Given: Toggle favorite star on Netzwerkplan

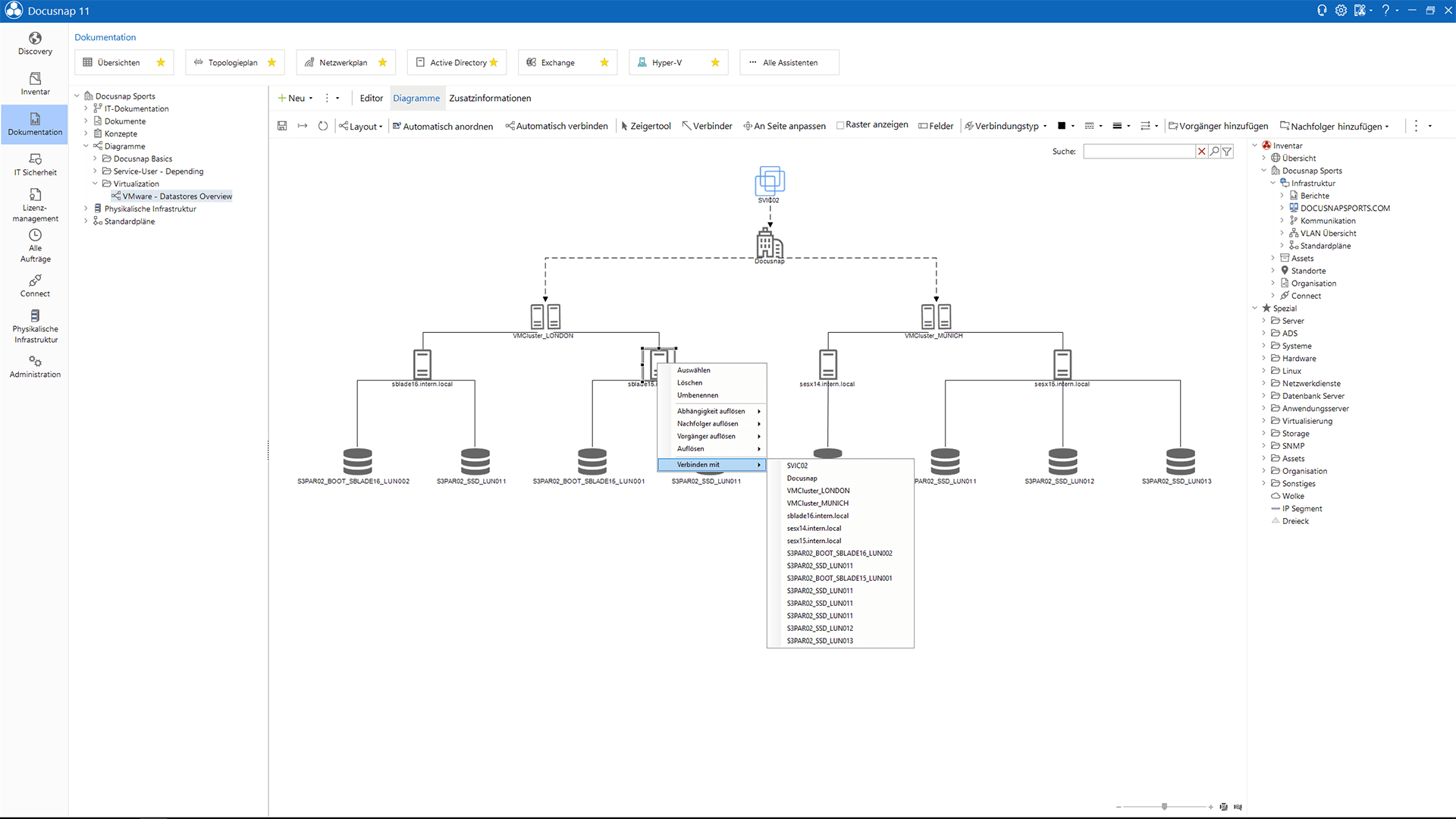Looking at the screenshot, I should (x=382, y=62).
